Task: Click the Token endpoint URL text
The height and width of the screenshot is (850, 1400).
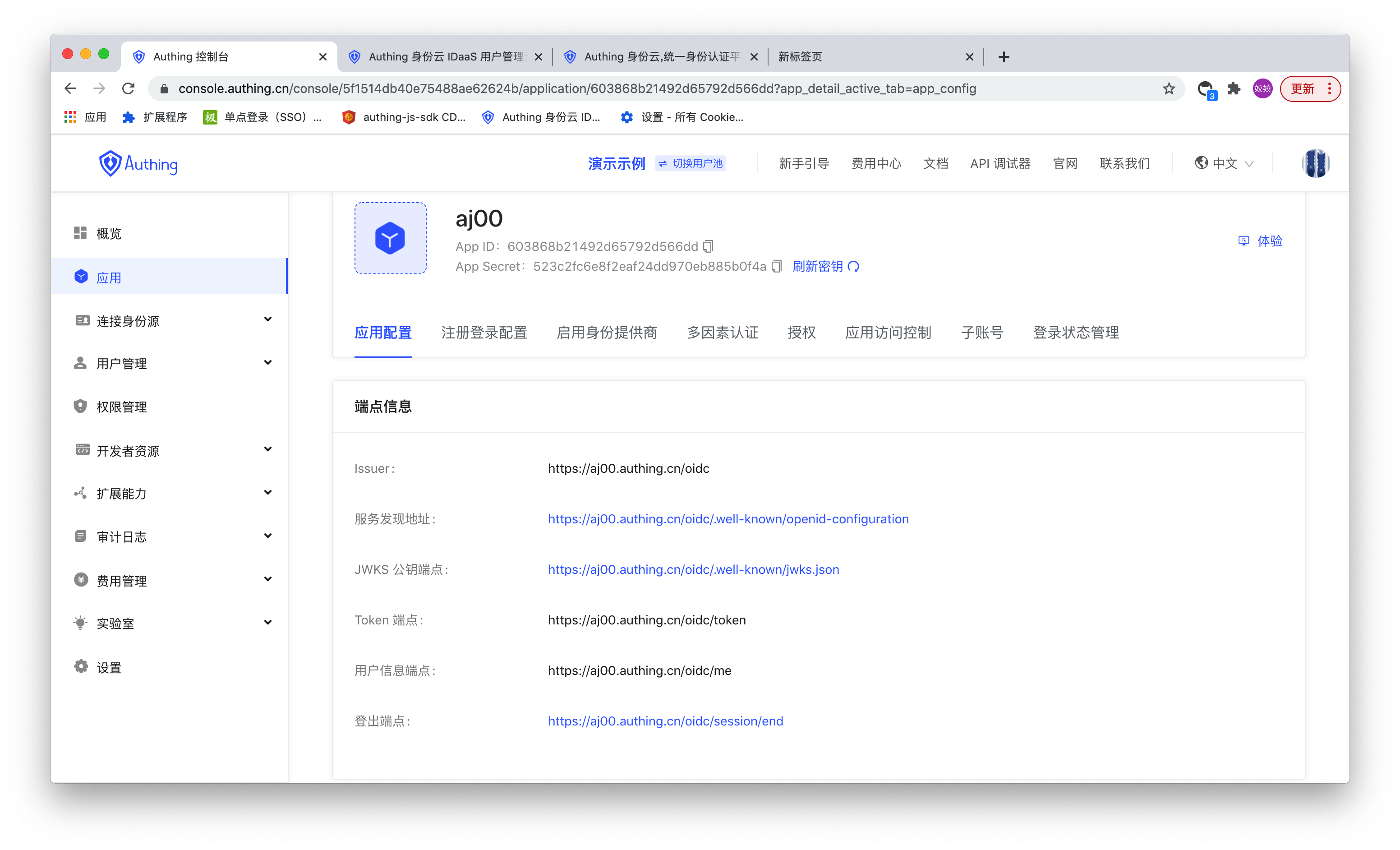Action: click(x=647, y=620)
